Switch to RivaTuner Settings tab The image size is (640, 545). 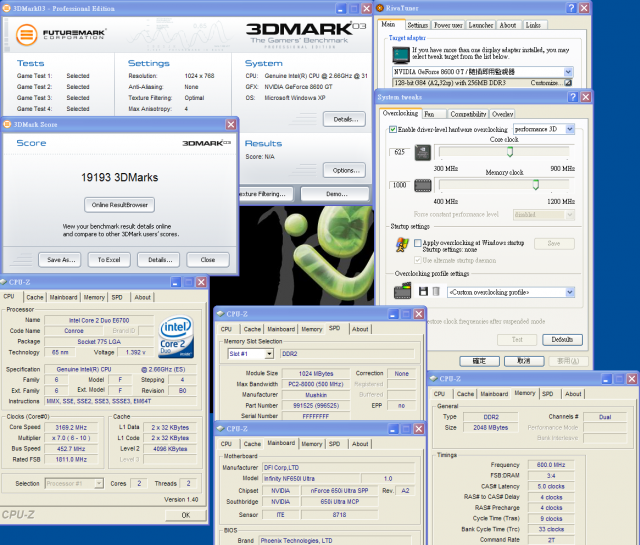(x=418, y=25)
